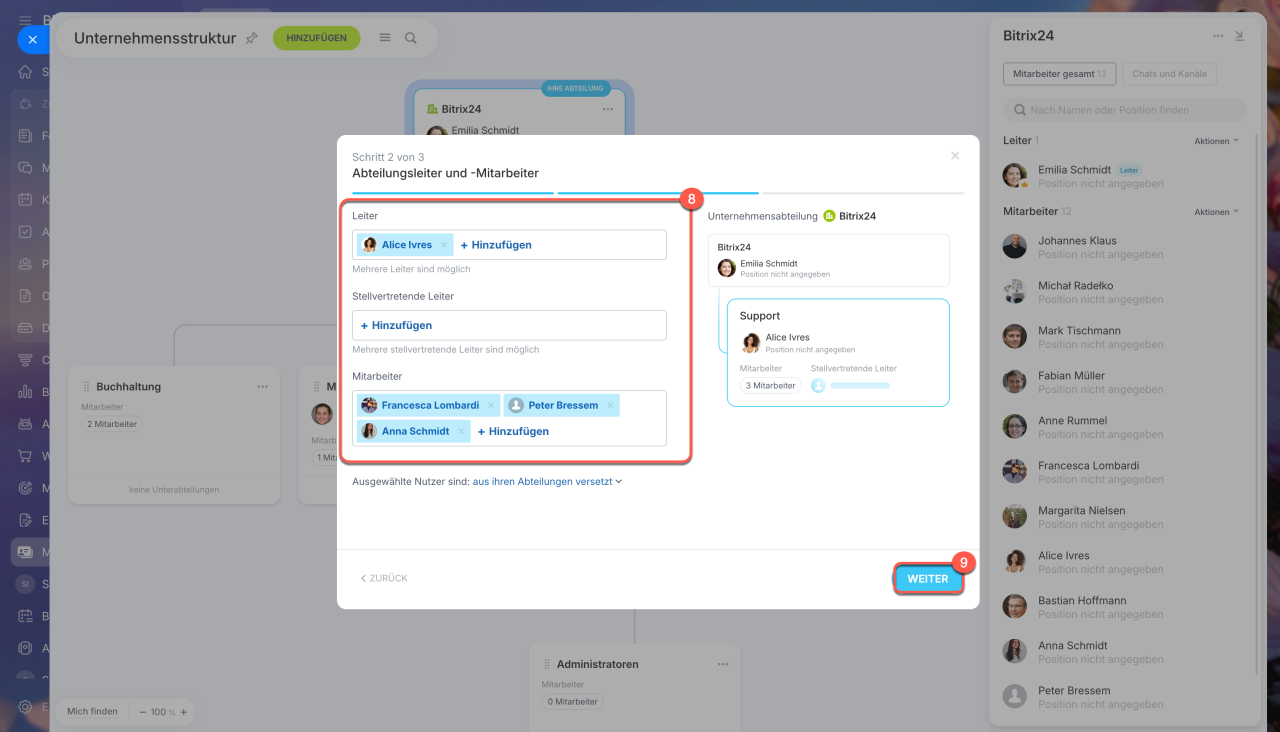Image resolution: width=1280 pixels, height=732 pixels.
Task: Open the home icon in left sidebar
Action: pyautogui.click(x=25, y=72)
